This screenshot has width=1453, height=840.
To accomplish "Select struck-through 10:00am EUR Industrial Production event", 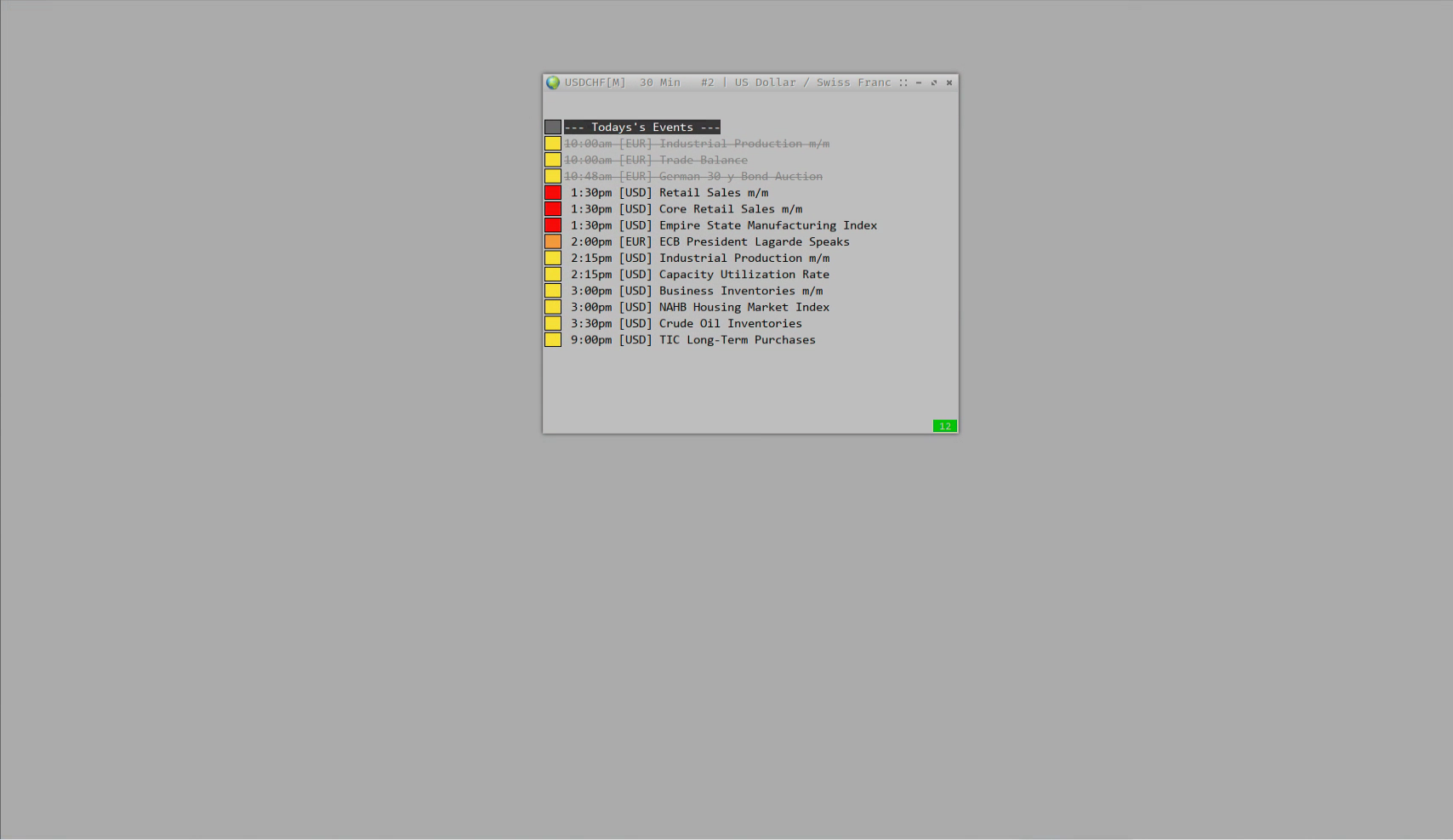I will point(697,144).
